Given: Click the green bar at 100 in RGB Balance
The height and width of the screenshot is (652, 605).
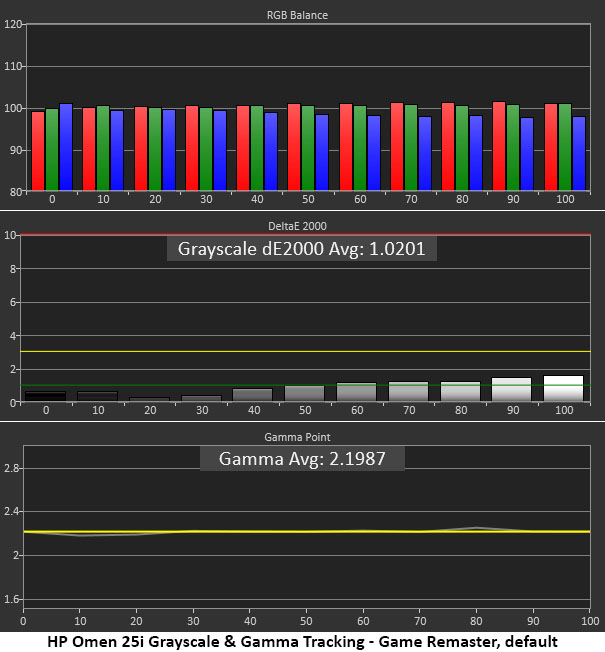Looking at the screenshot, I should point(565,147).
